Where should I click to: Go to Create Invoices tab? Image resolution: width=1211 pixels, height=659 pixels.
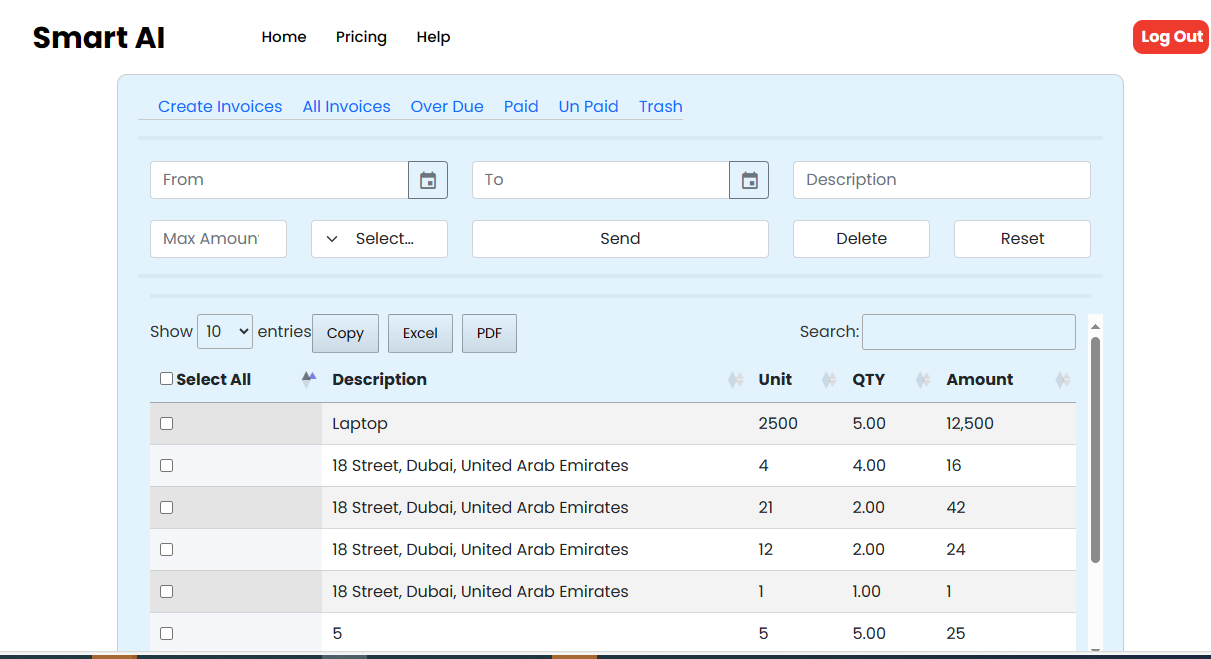click(x=220, y=106)
